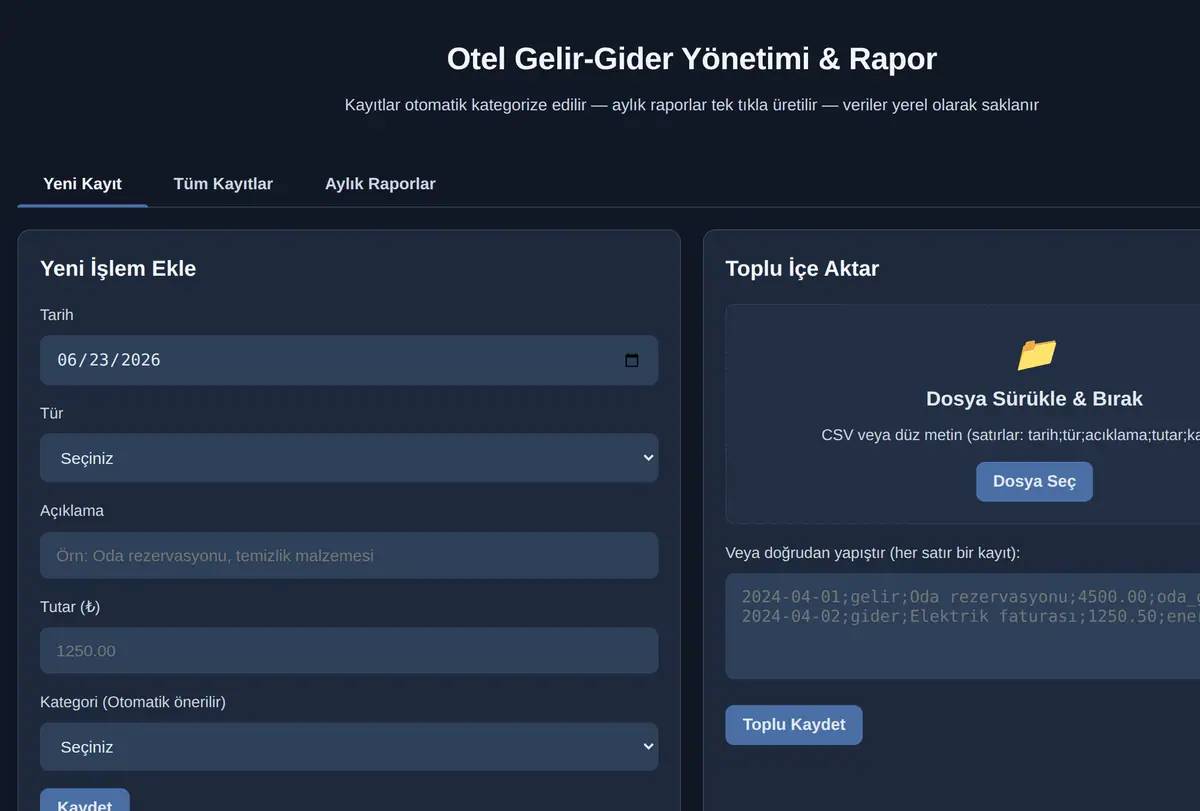This screenshot has width=1200, height=811.
Task: Click the folder icon in drop zone
Action: coord(1036,355)
